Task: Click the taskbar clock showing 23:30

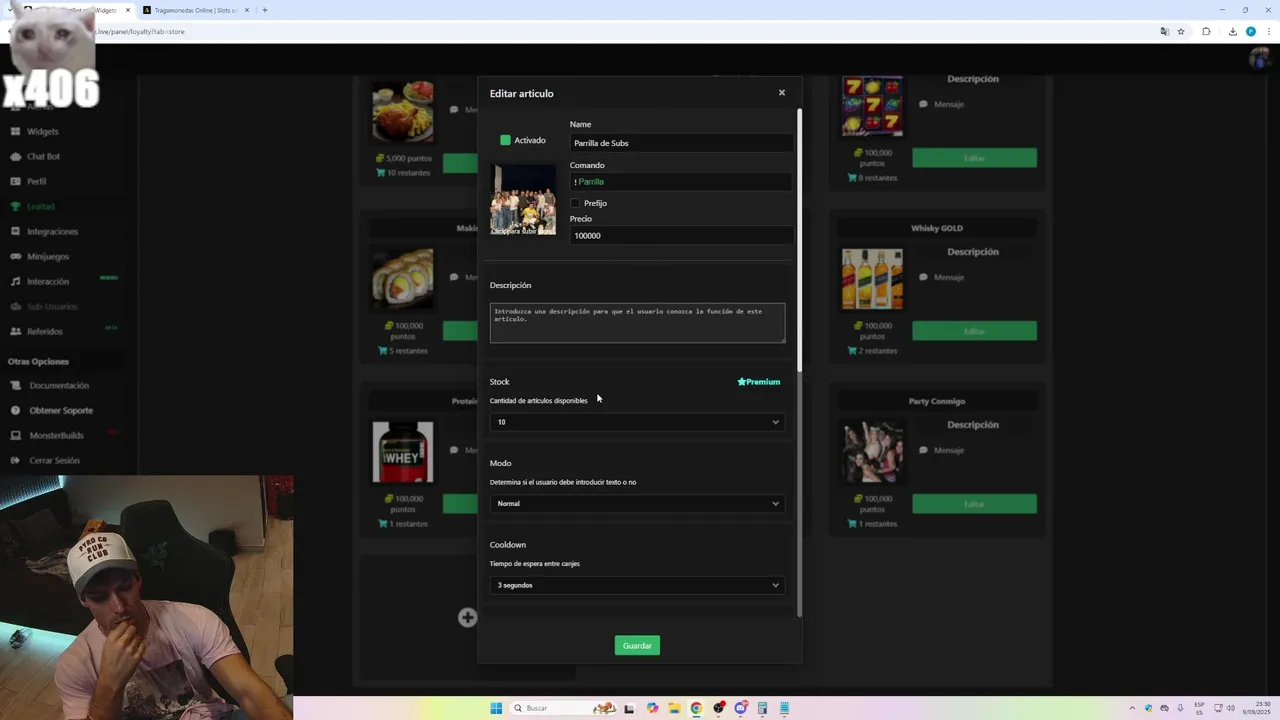Action: 1256,708
